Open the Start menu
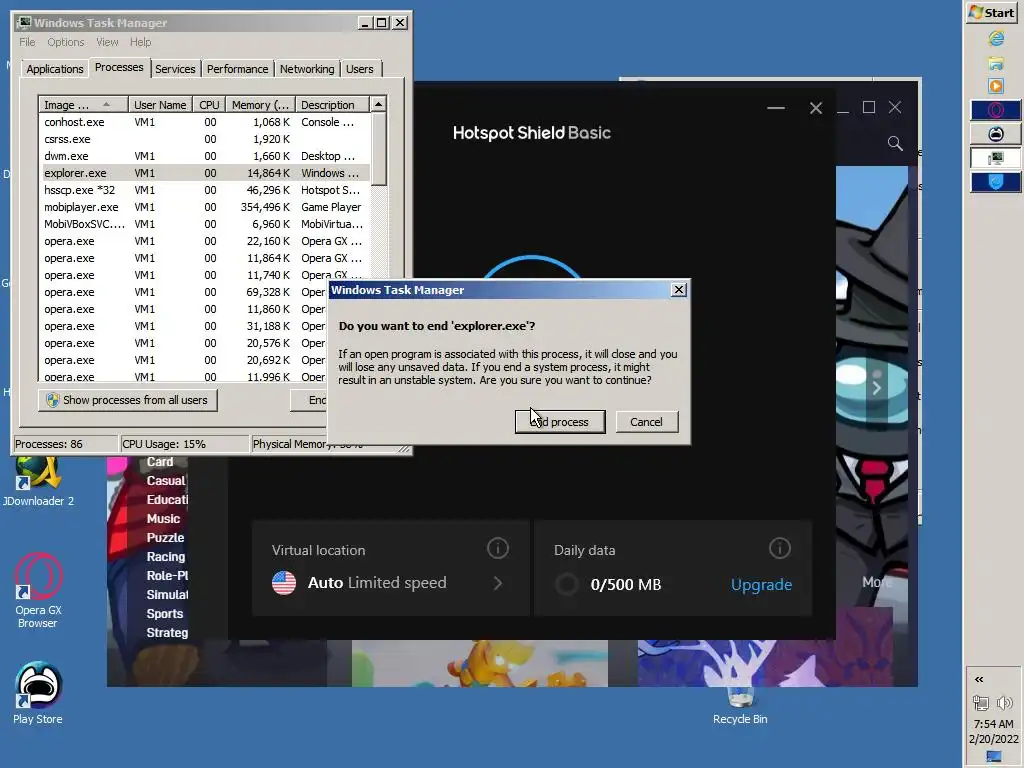Image resolution: width=1024 pixels, height=768 pixels. click(x=992, y=12)
